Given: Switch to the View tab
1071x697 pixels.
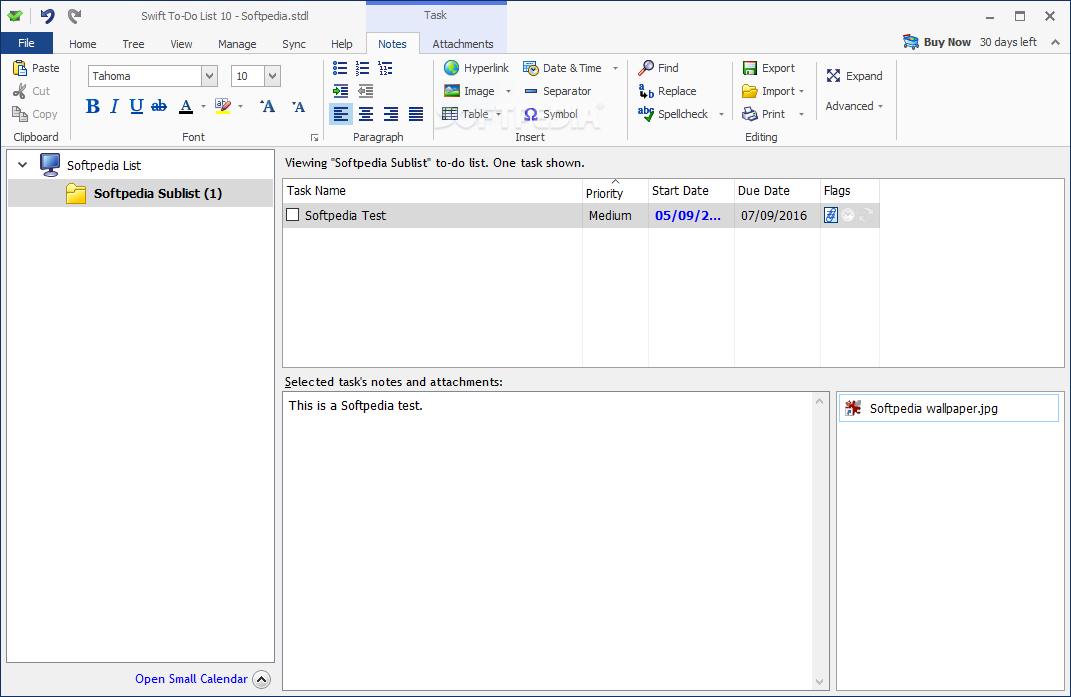Looking at the screenshot, I should [x=181, y=44].
